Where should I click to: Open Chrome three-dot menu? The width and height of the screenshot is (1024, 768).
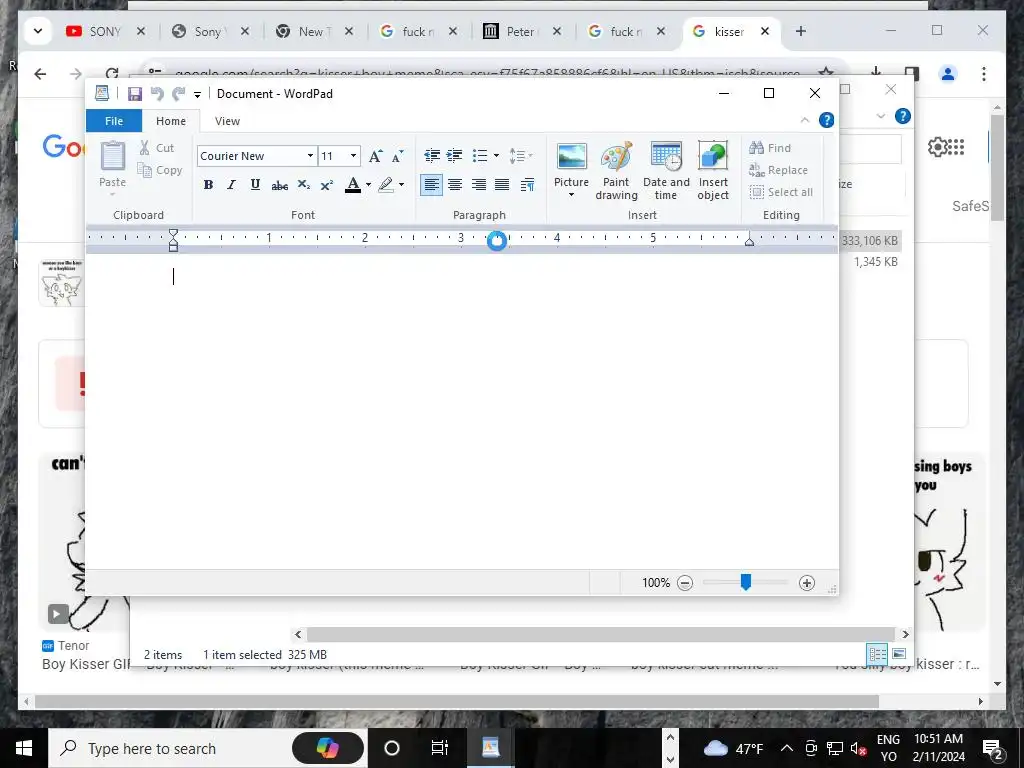[984, 74]
